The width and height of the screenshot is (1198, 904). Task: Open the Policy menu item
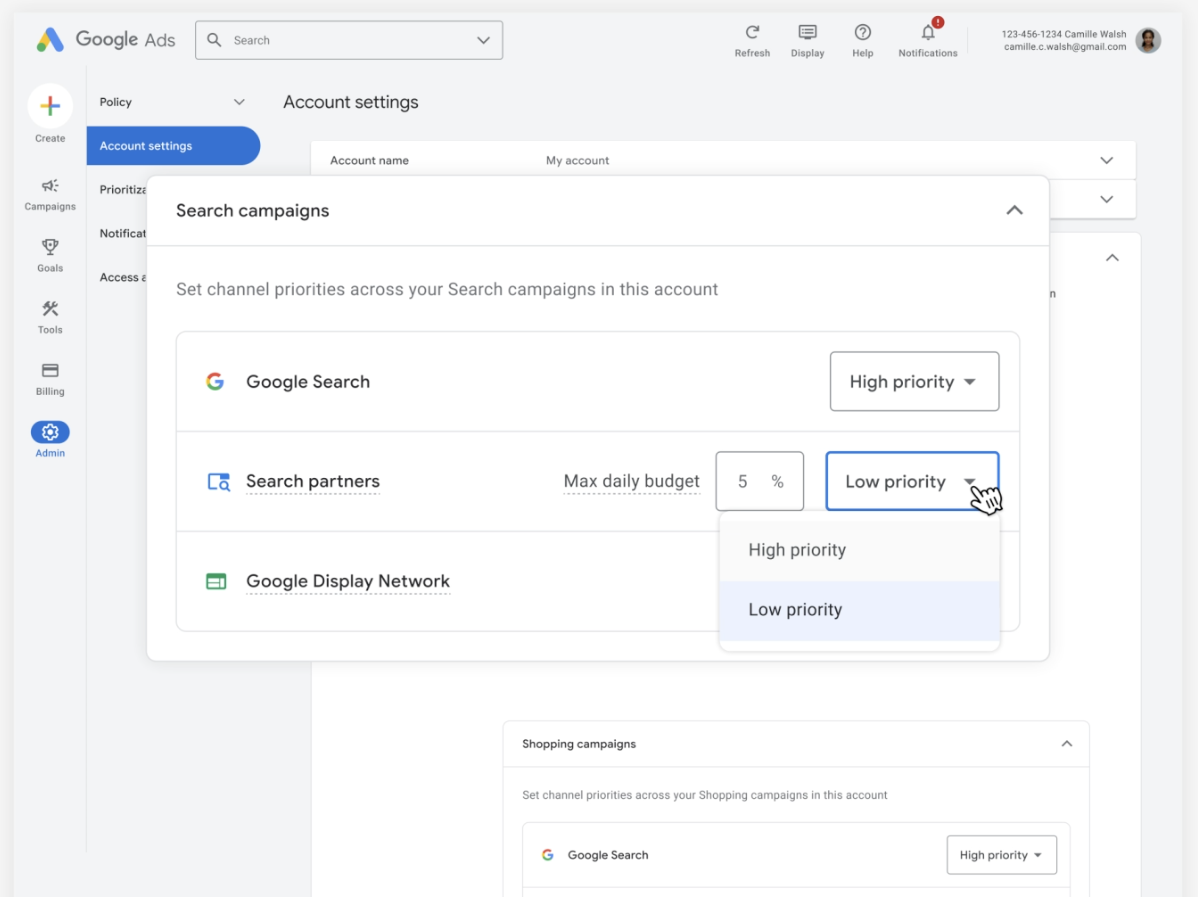coord(115,102)
